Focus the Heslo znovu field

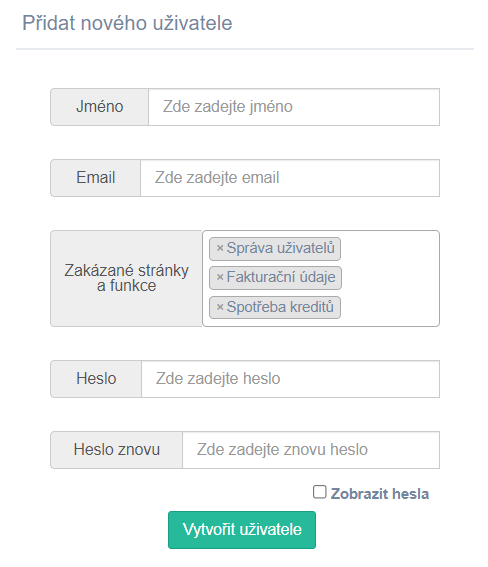click(311, 450)
